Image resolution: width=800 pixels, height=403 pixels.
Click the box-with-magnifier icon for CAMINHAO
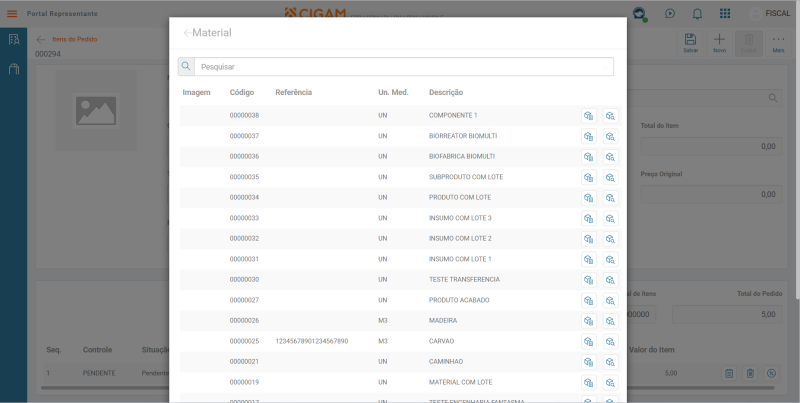pyautogui.click(x=610, y=362)
